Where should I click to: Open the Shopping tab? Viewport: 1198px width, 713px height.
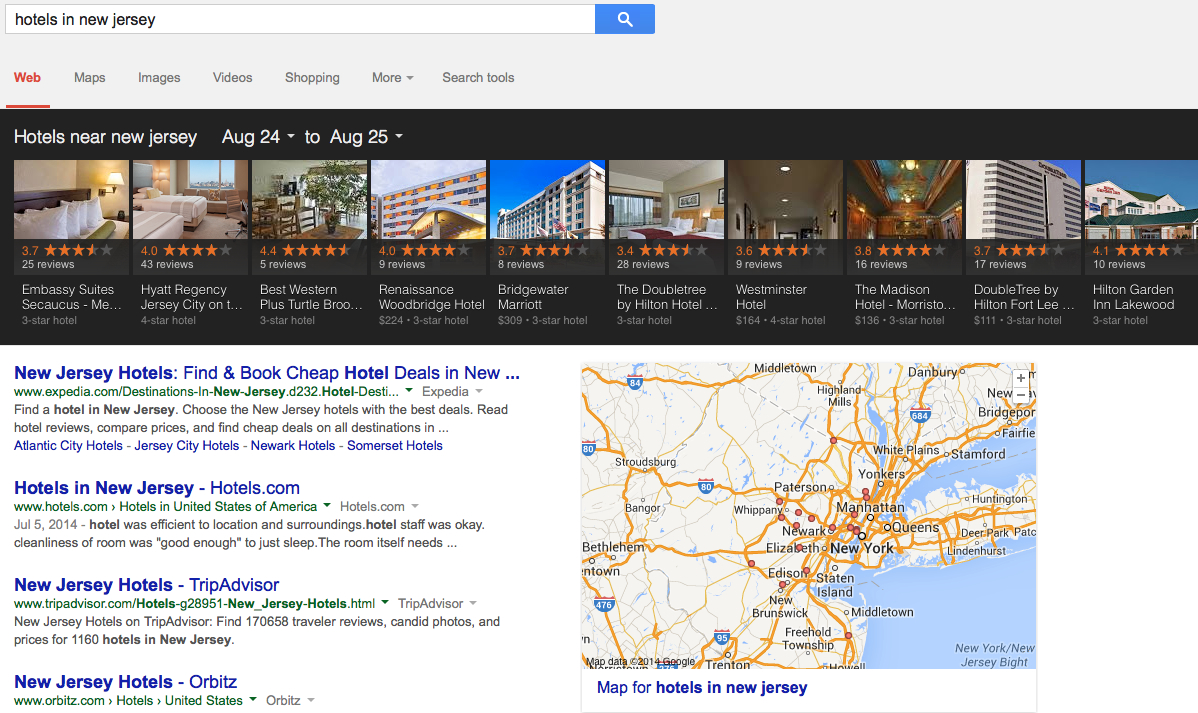pos(312,77)
